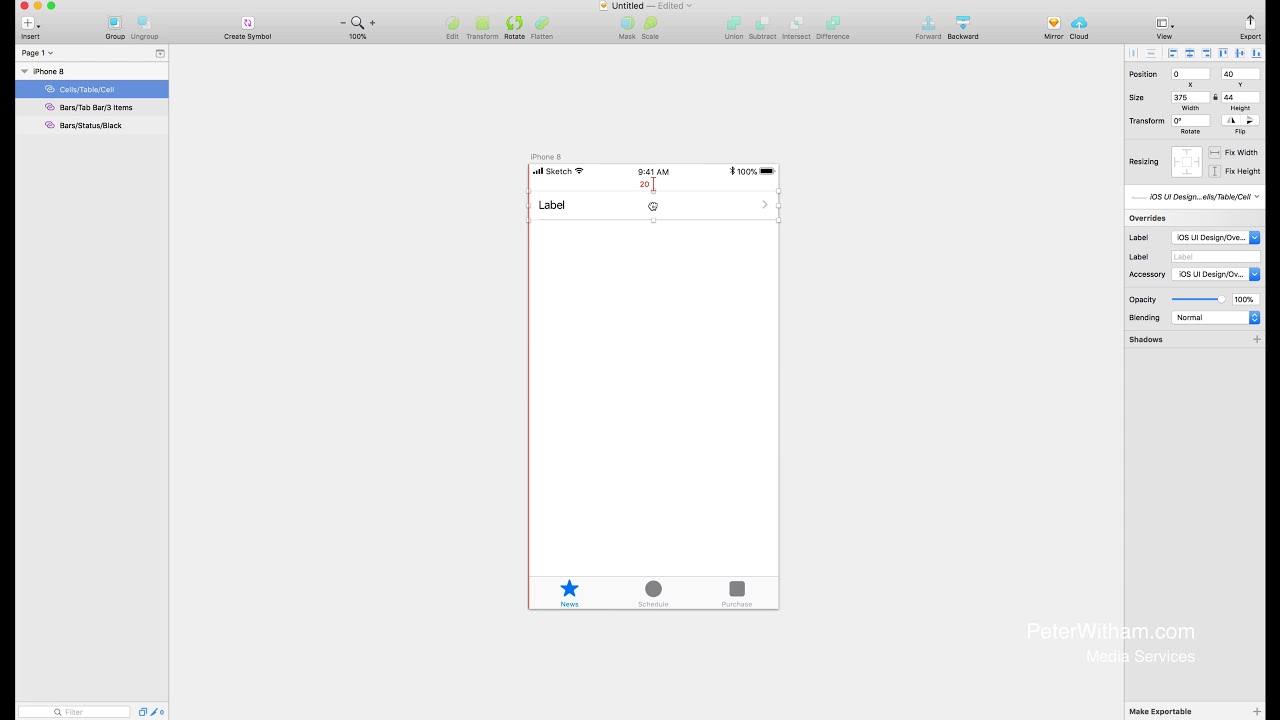This screenshot has width=1280, height=720.
Task: Adjust the Opacity slider
Action: [x=1199, y=299]
